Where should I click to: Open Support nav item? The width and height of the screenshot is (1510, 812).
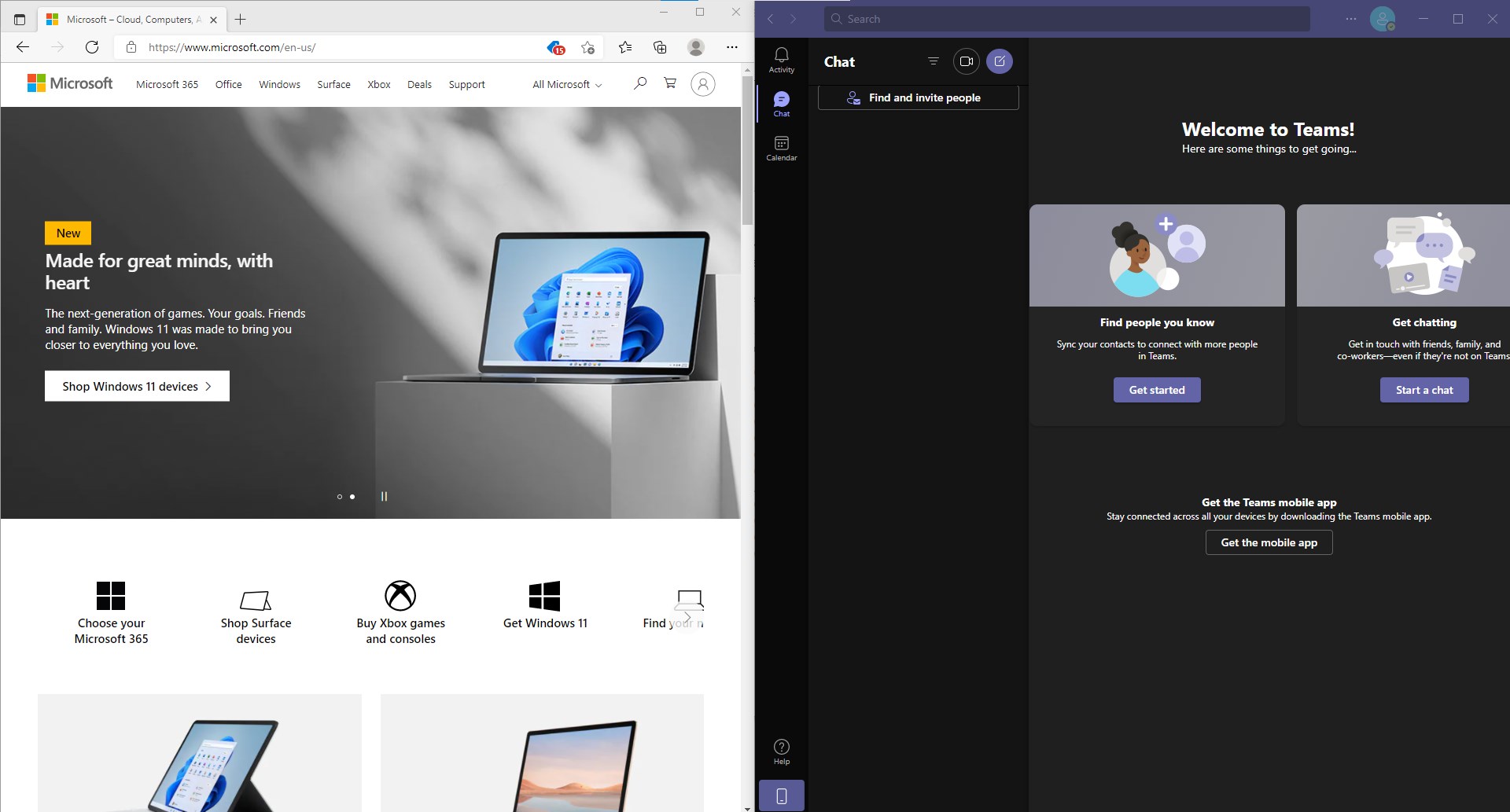point(466,85)
